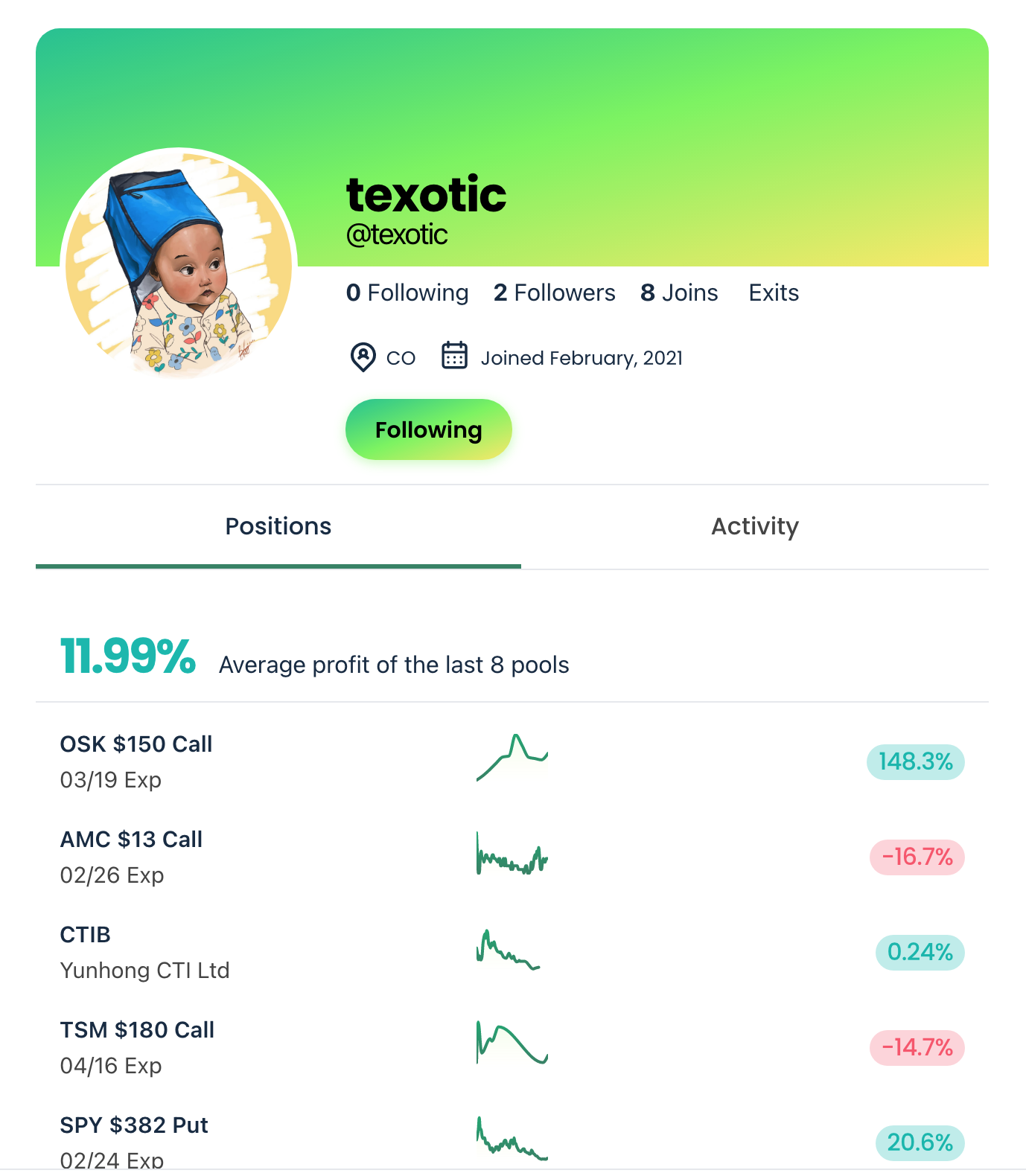Open the 0 Following list
This screenshot has width=1026, height=1176.
coord(407,293)
